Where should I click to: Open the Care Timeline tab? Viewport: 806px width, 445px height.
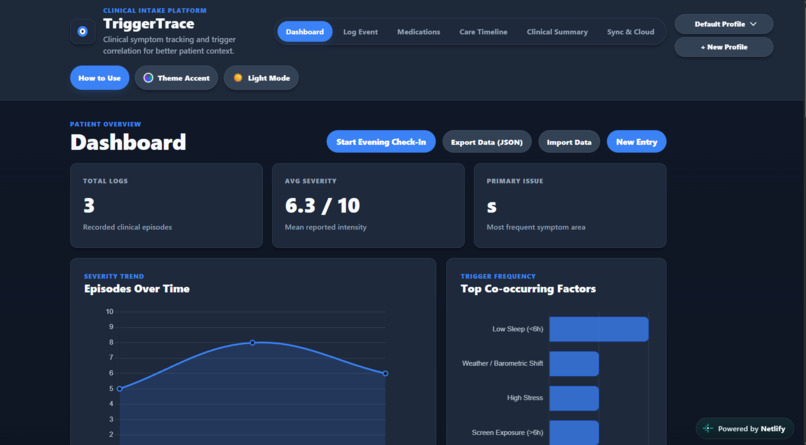483,31
